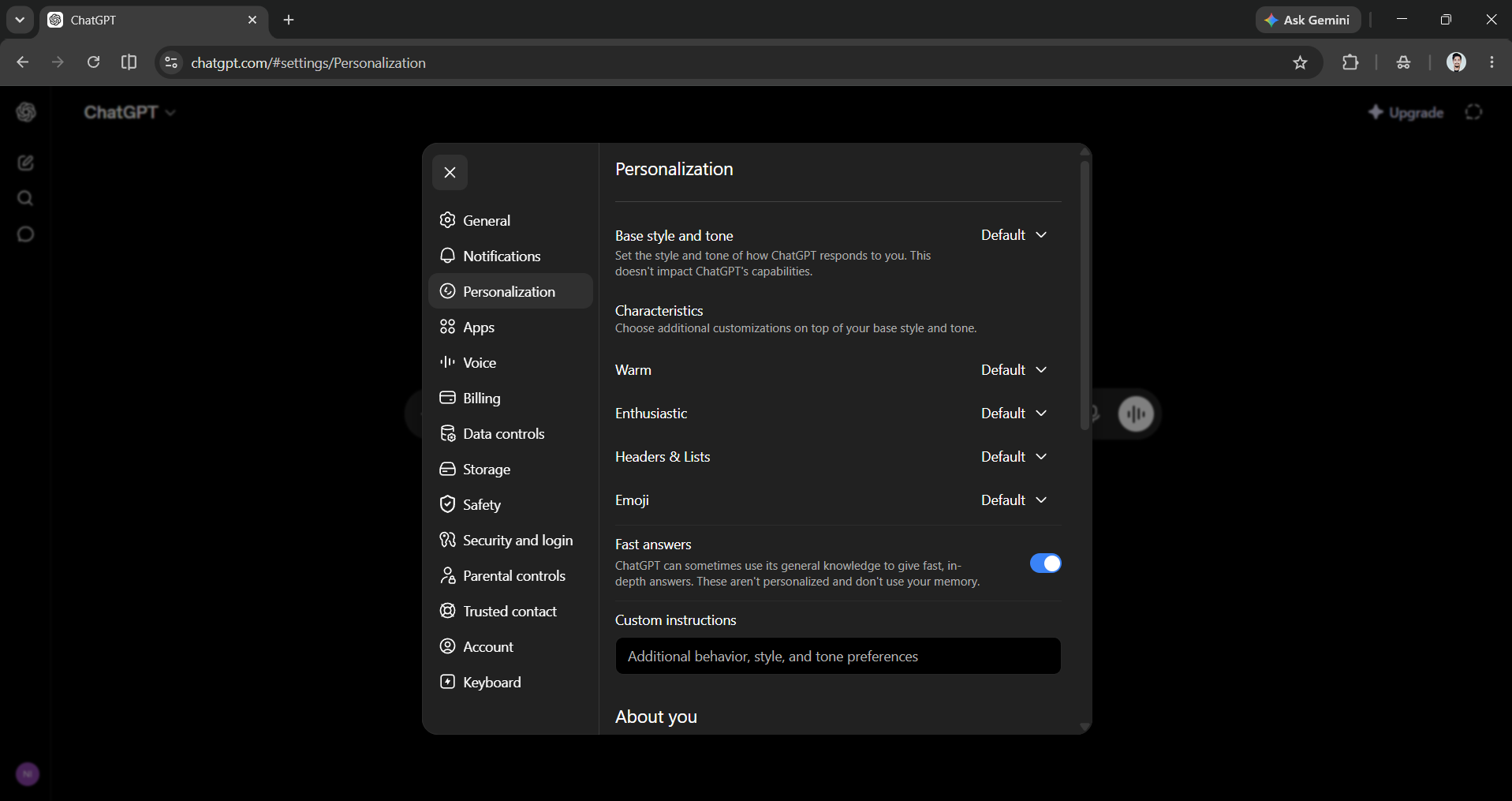Expand the Enthusiastic characteristic dropdown

click(1014, 414)
